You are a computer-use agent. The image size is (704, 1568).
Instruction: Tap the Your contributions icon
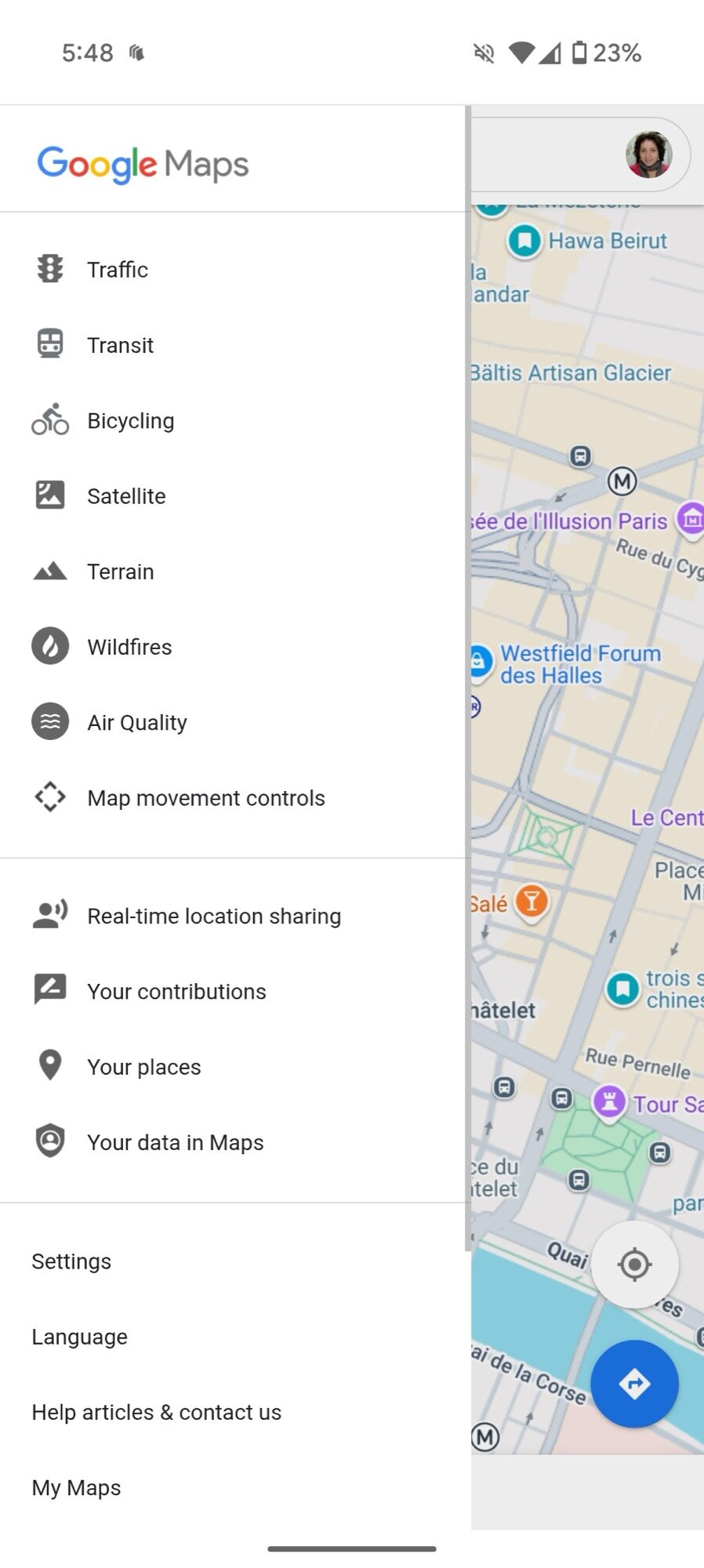tap(50, 990)
